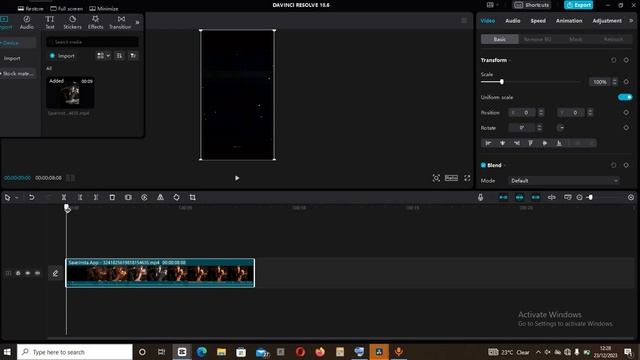Screen dimensions: 640x360
Task: Click the rotation dial control
Action: (x=561, y=128)
